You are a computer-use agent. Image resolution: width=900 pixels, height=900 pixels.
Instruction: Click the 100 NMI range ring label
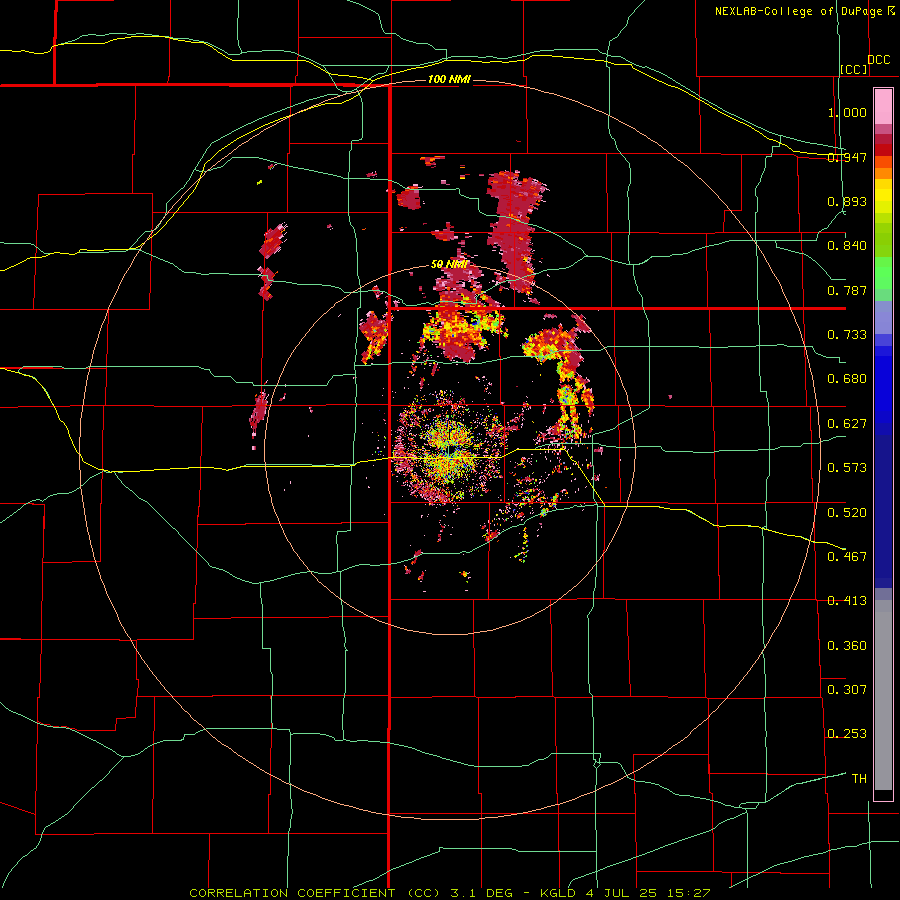pos(449,79)
